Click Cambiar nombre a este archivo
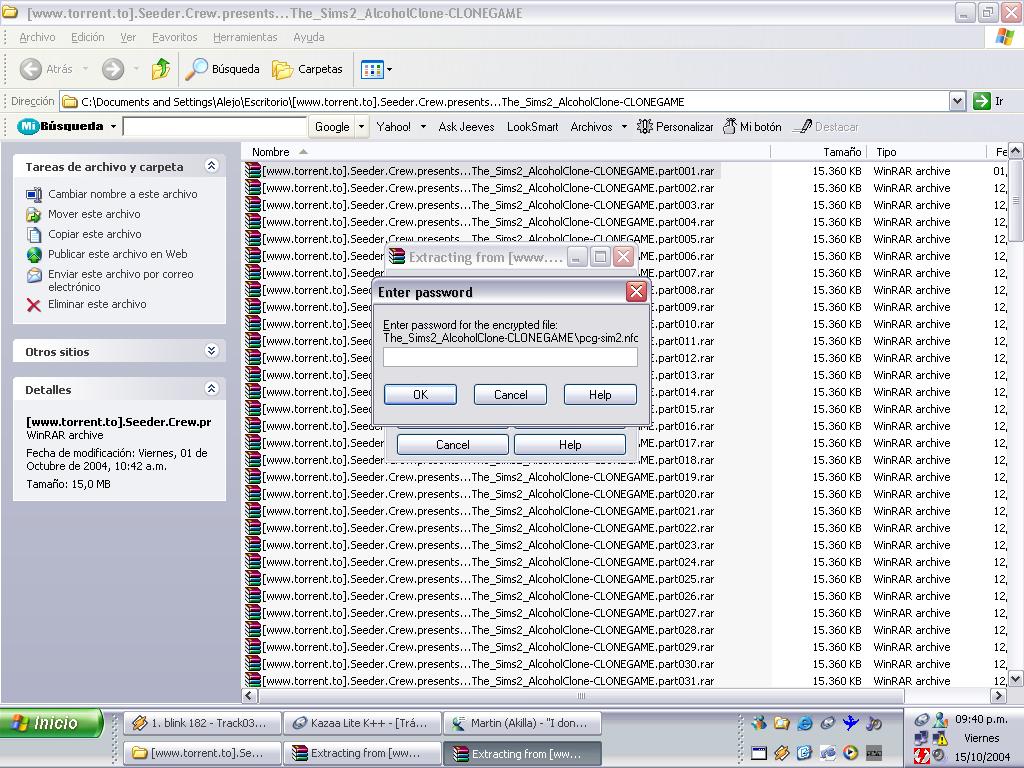 point(123,194)
